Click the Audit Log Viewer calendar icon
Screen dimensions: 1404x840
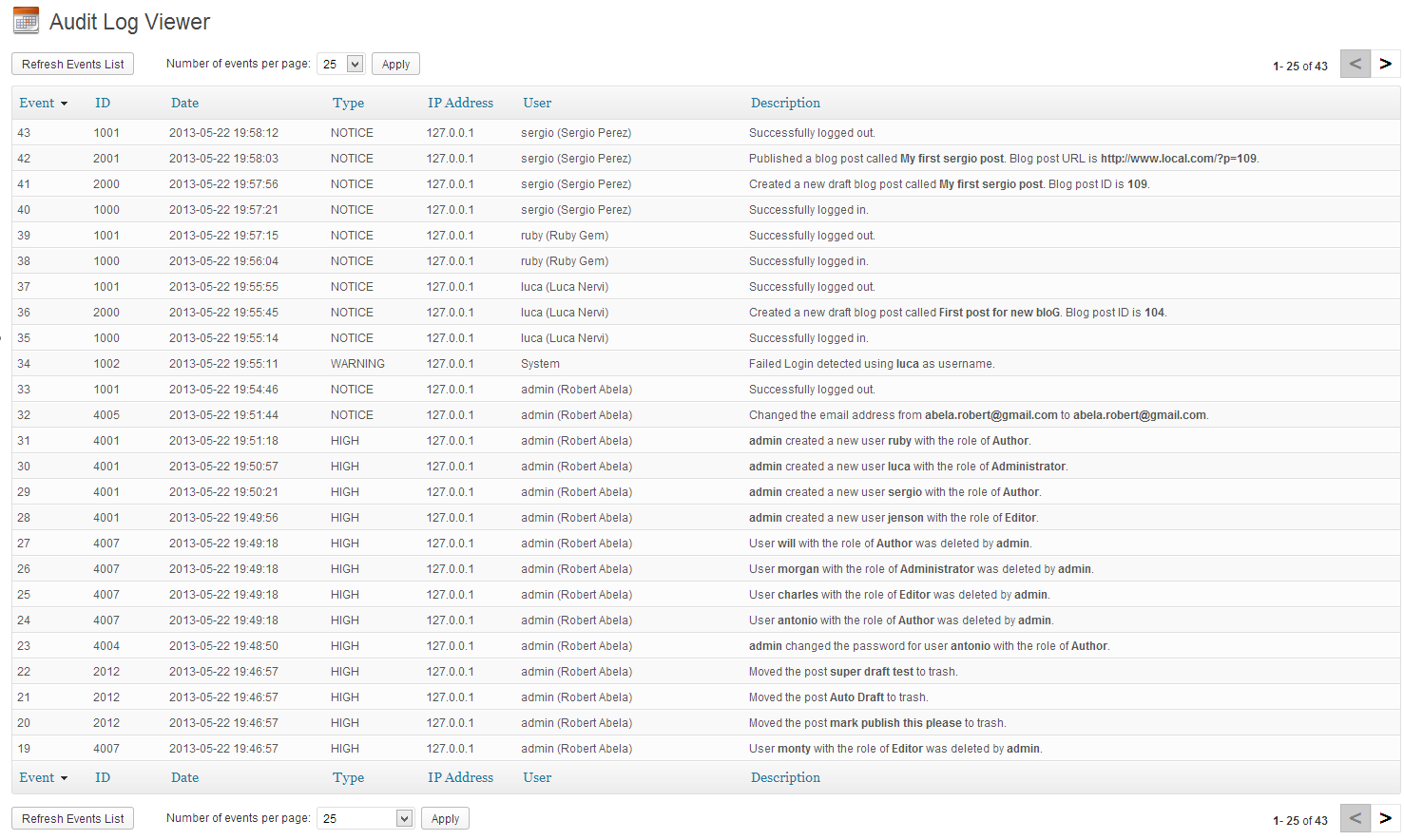(x=26, y=21)
